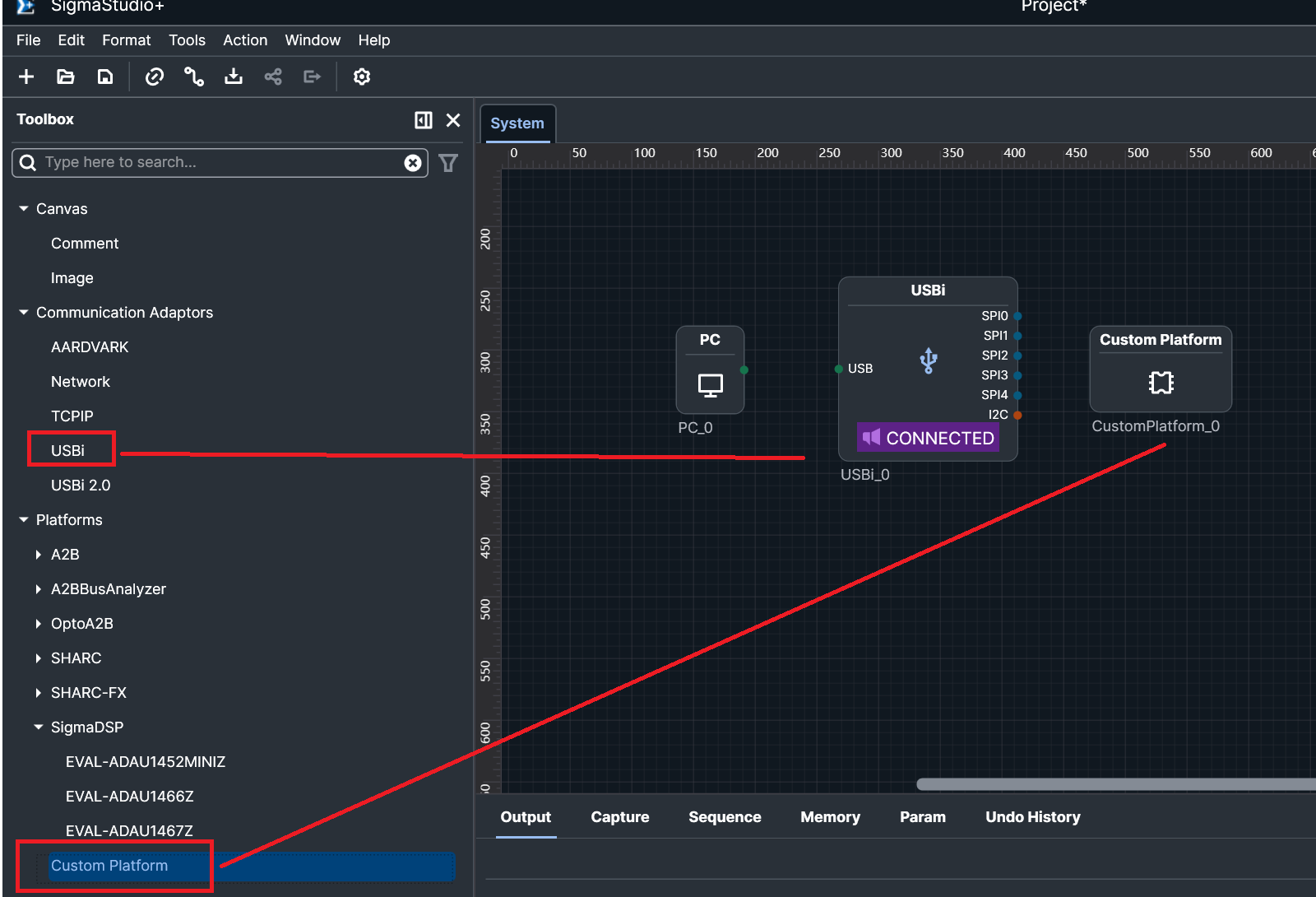The height and width of the screenshot is (897, 1316).
Task: Click the PC block output pin
Action: coord(744,369)
